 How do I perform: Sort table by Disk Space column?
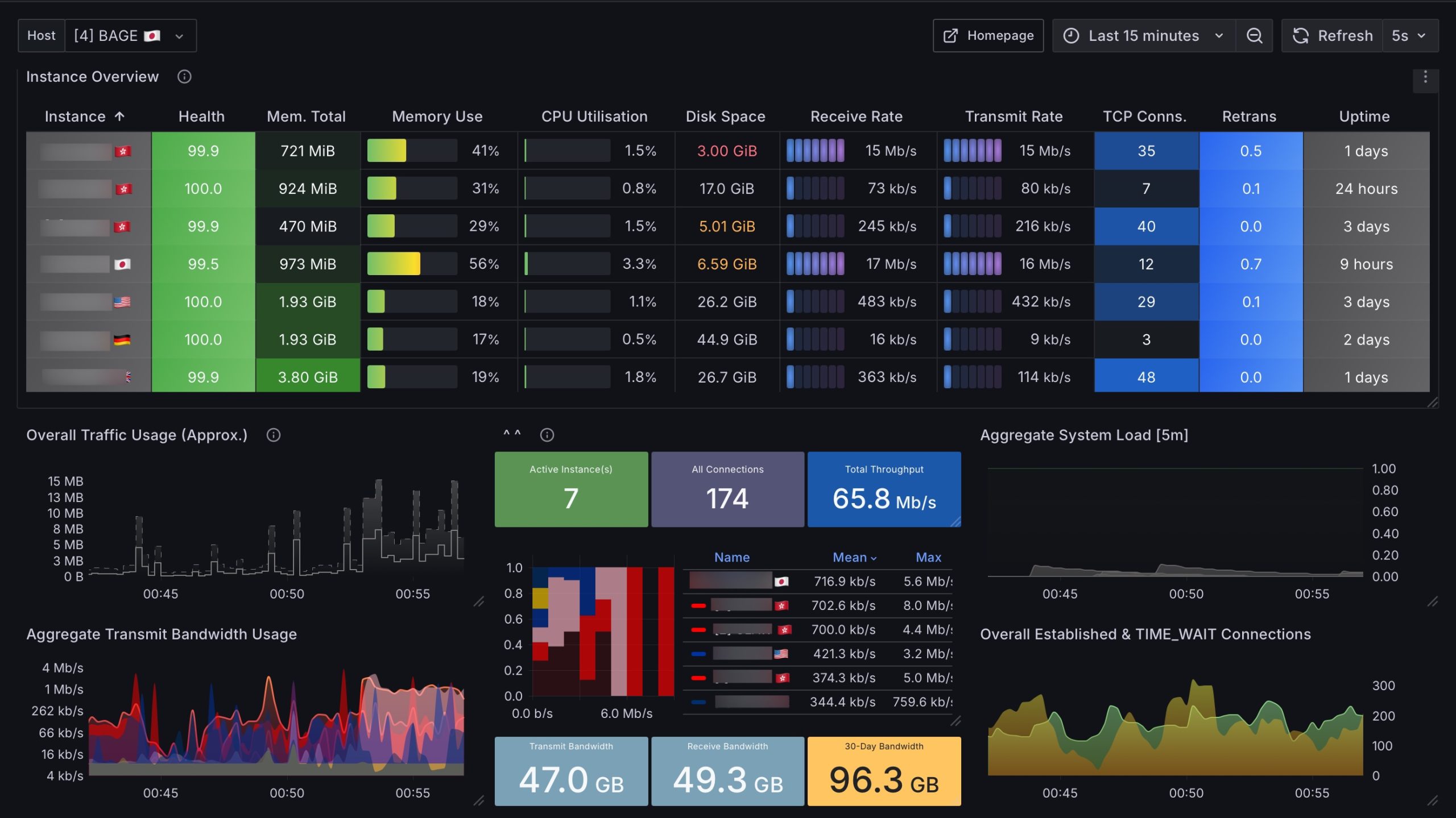(x=726, y=117)
